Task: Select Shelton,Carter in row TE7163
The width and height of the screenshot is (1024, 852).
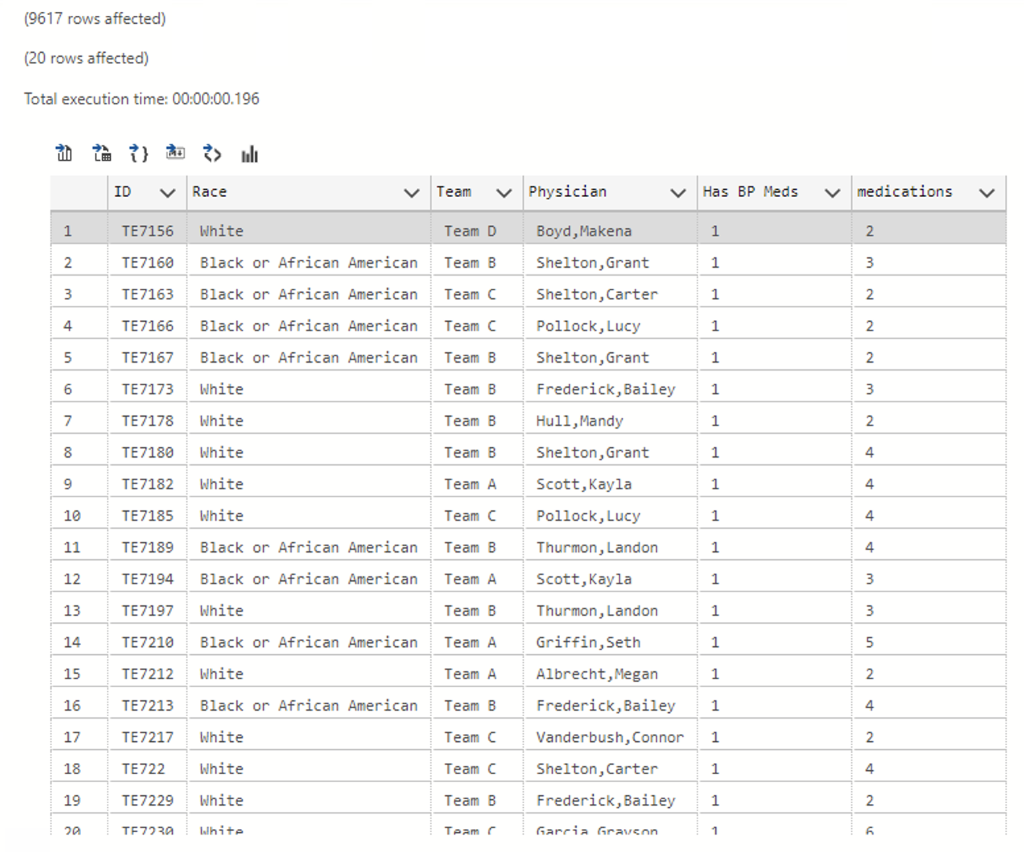Action: point(610,294)
